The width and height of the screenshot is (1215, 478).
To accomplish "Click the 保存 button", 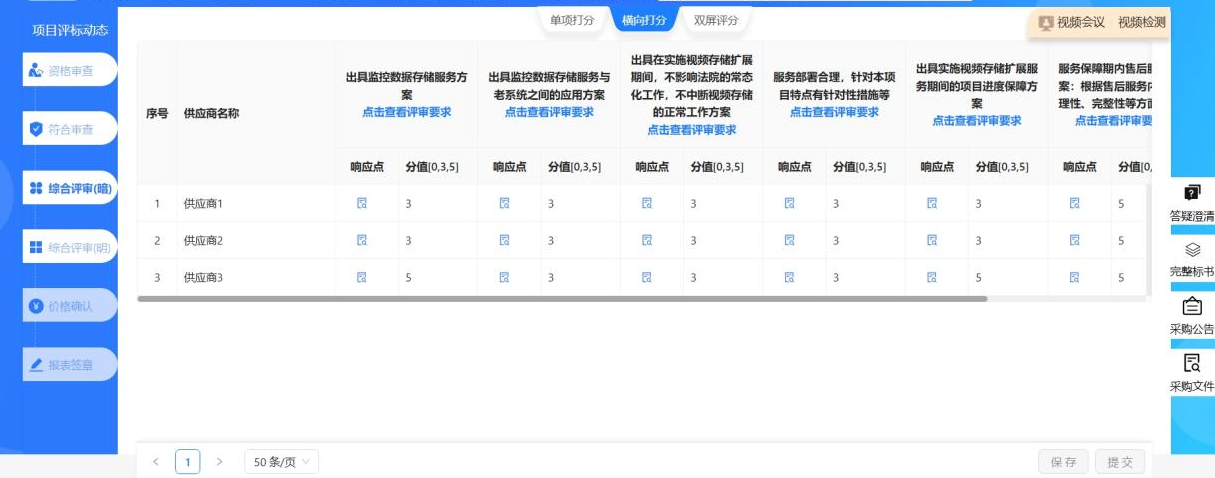I will [x=1063, y=462].
